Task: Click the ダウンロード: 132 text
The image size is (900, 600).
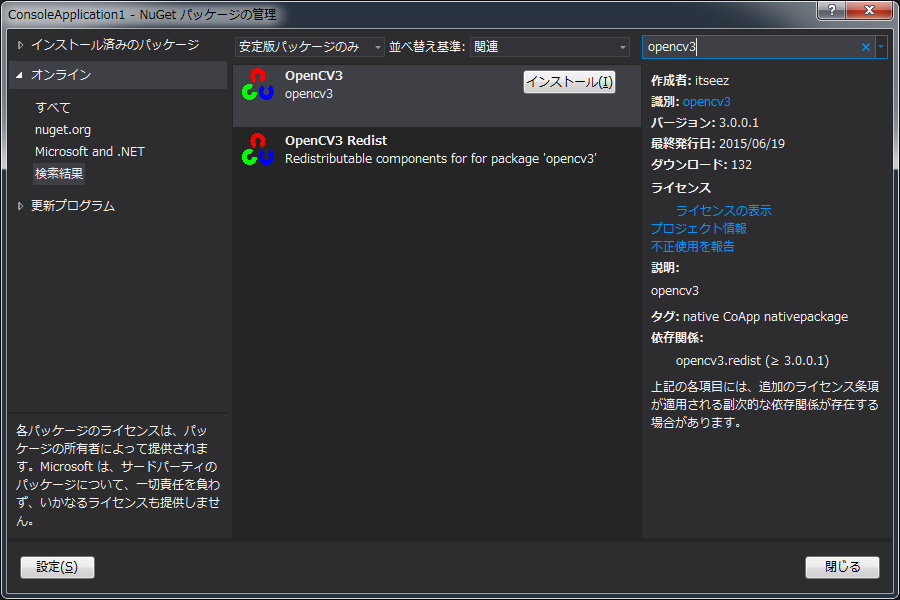Action: point(701,165)
